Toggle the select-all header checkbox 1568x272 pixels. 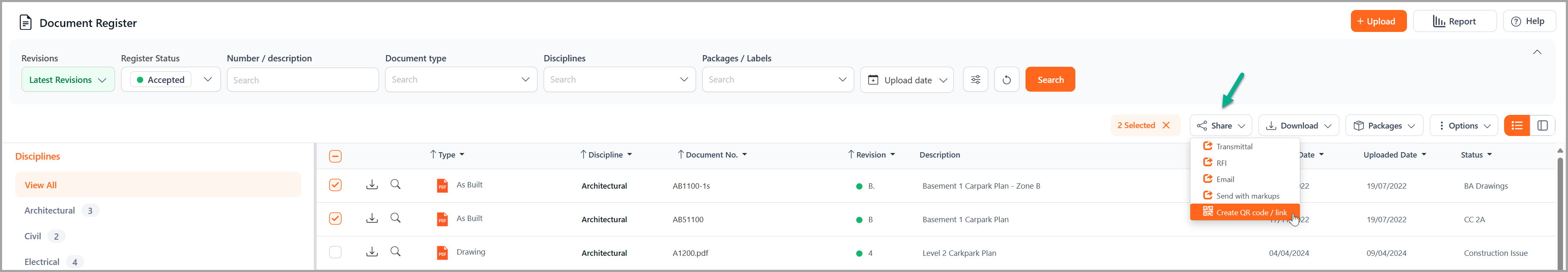coord(335,156)
